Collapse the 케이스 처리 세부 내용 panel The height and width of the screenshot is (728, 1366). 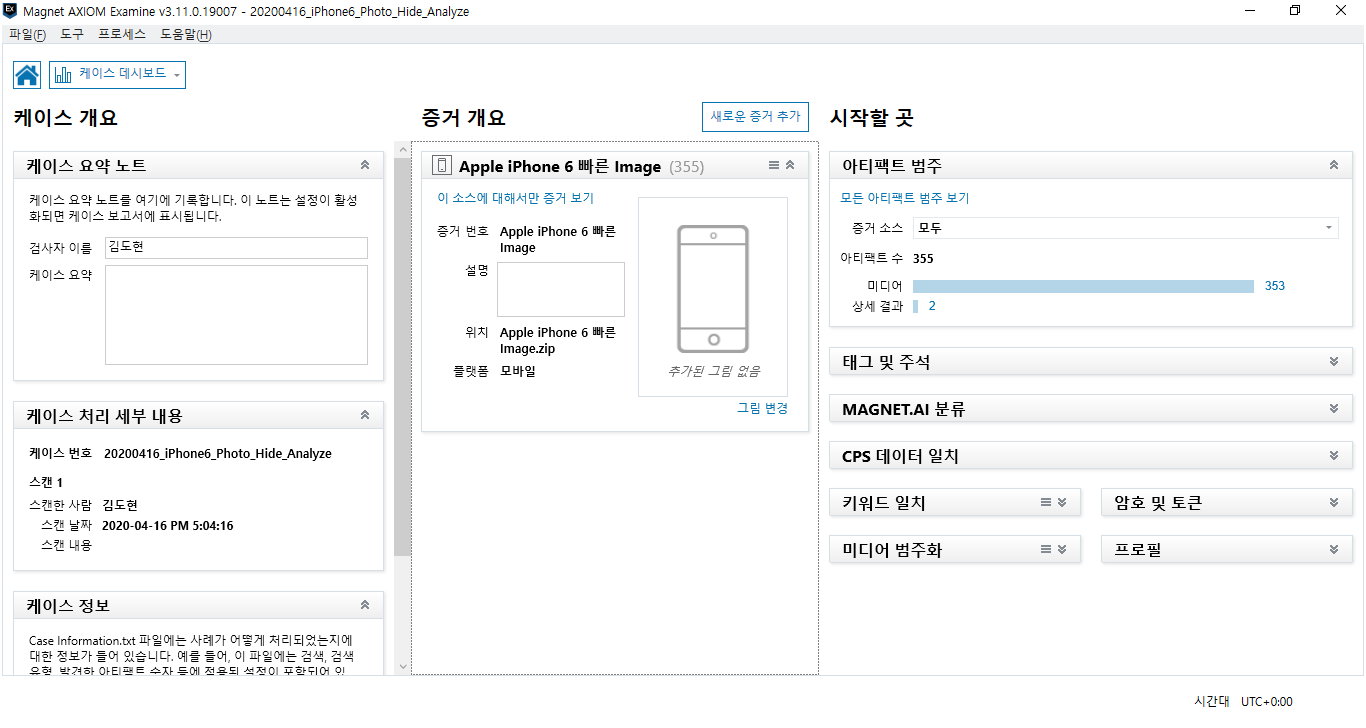365,415
